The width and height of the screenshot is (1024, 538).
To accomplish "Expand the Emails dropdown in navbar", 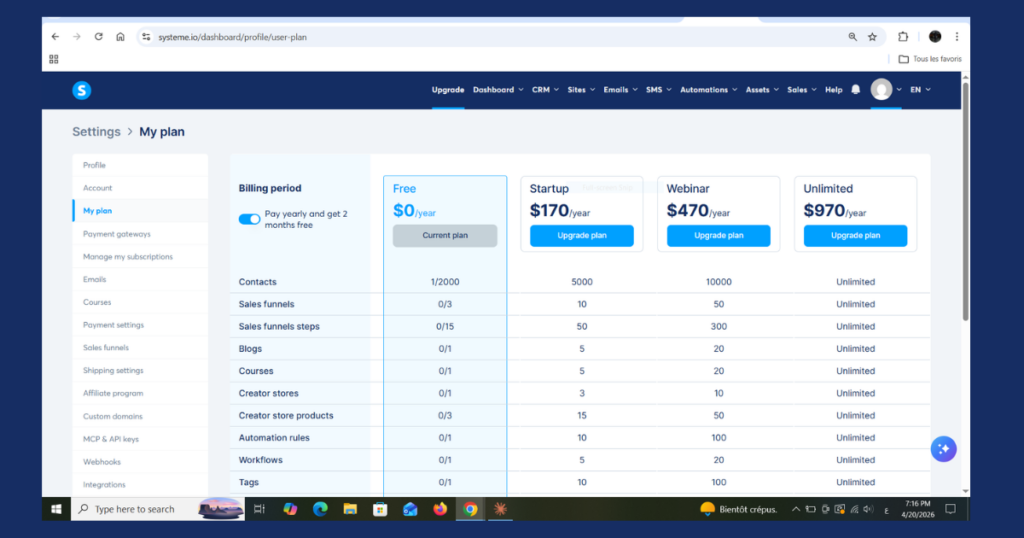I will coord(620,90).
